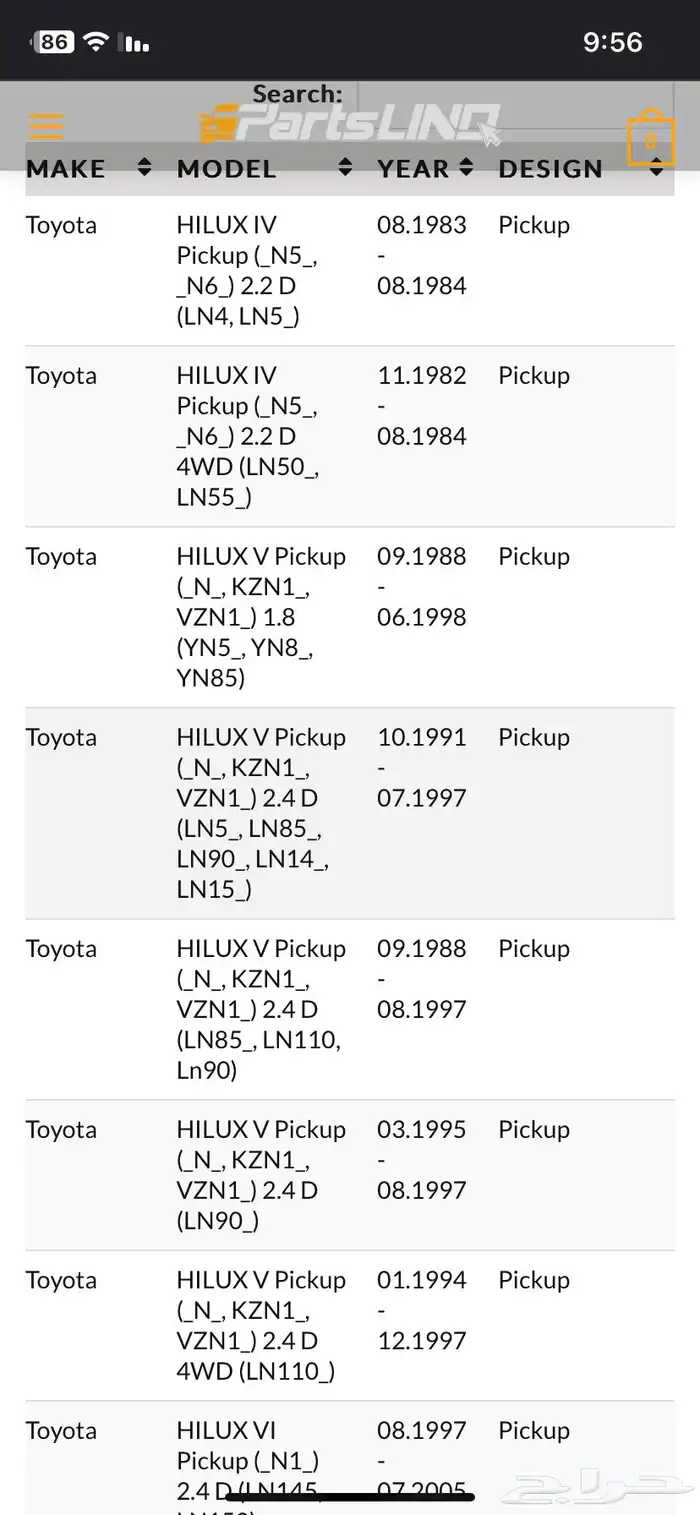Tap the battery indicator in status bar

click(x=53, y=41)
